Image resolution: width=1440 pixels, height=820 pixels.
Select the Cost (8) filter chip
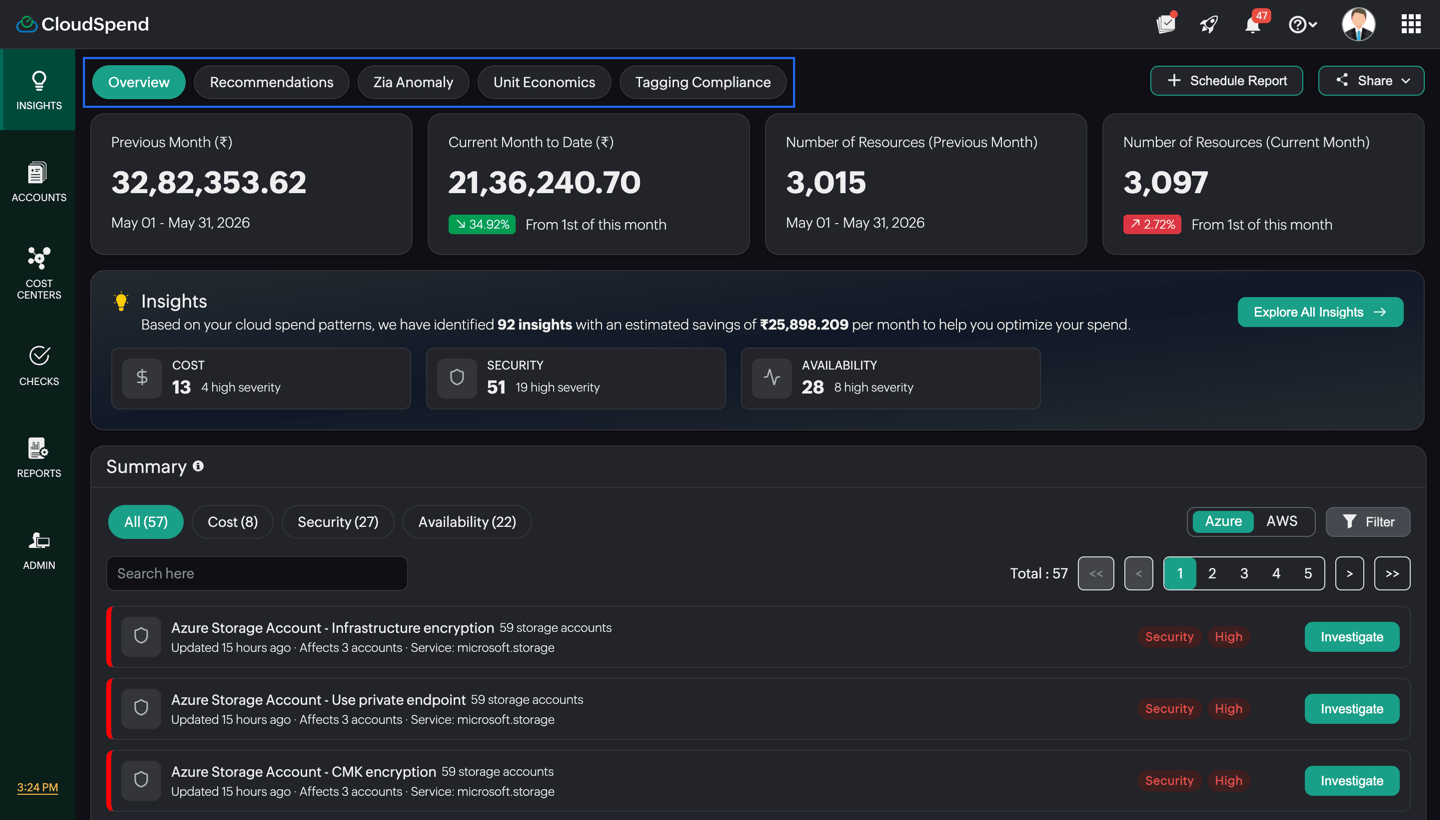click(233, 522)
